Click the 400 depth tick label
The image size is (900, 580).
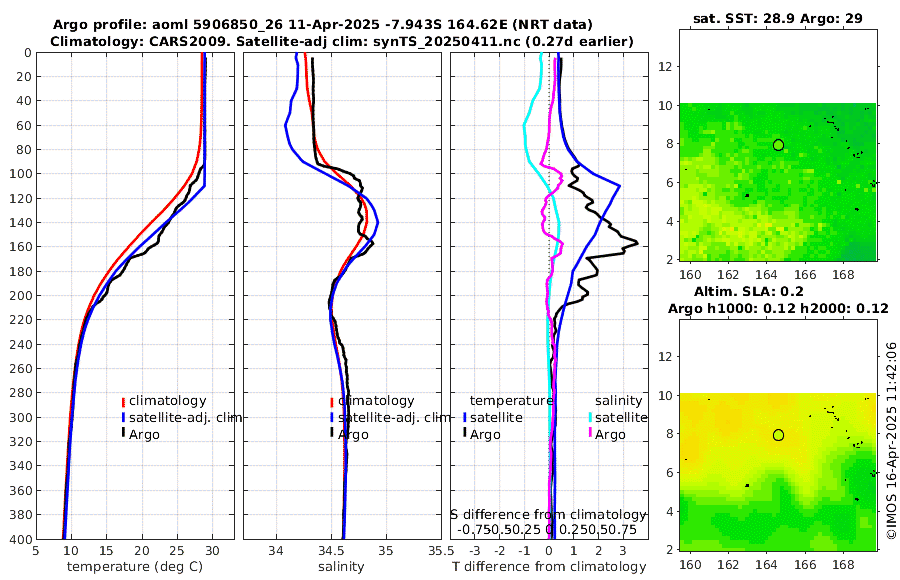pos(20,539)
